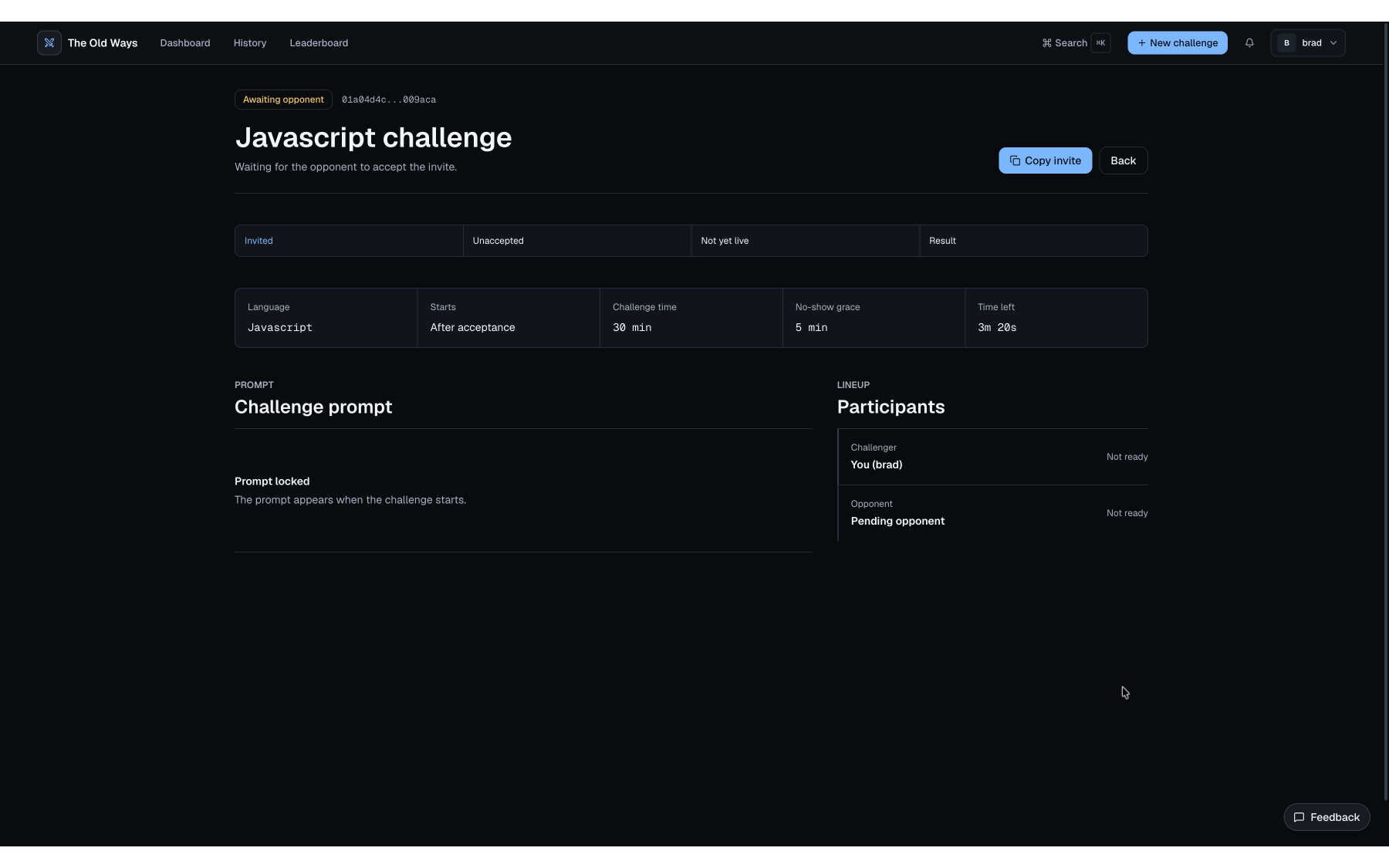Open the notifications bell
This screenshot has height=868, width=1389.
click(1249, 43)
